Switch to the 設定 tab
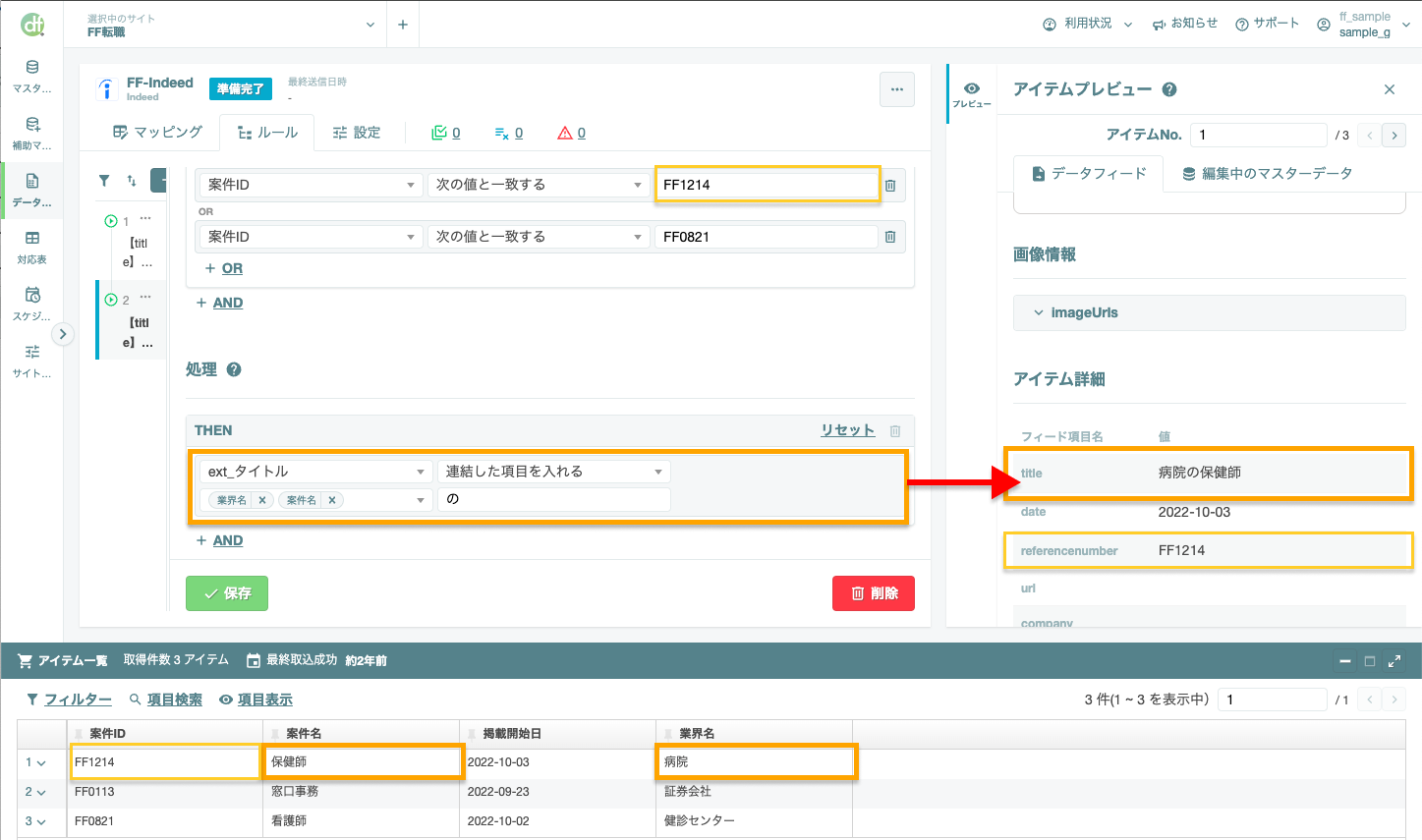 point(357,133)
